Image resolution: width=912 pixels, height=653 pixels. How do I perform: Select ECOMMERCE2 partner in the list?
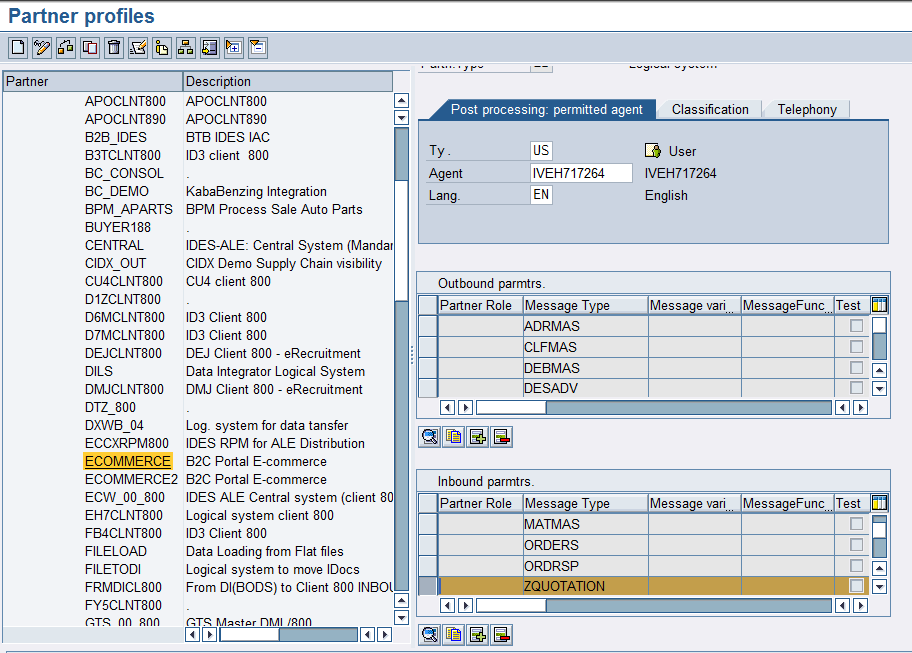tap(131, 479)
